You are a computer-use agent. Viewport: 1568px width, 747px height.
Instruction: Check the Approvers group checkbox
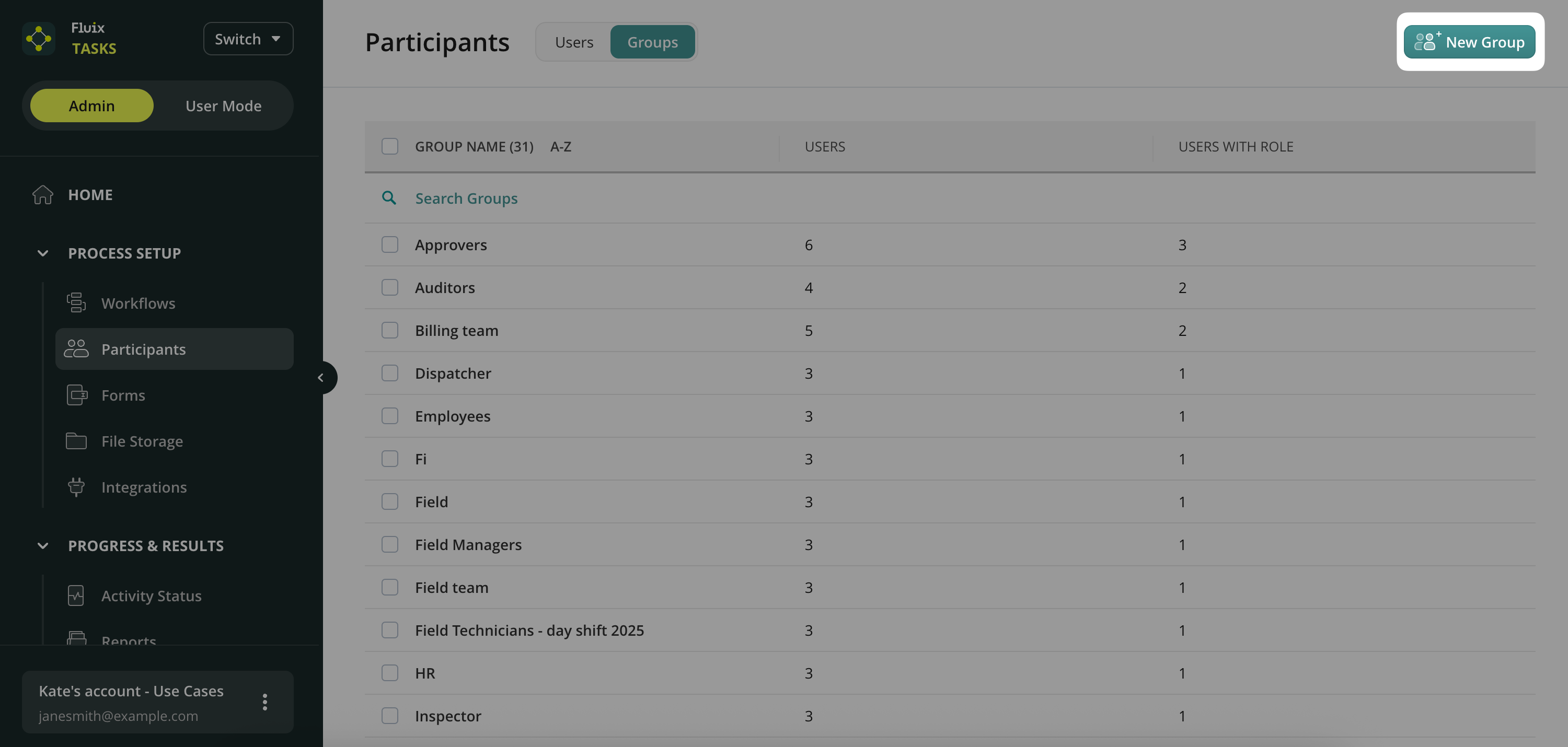coord(389,244)
